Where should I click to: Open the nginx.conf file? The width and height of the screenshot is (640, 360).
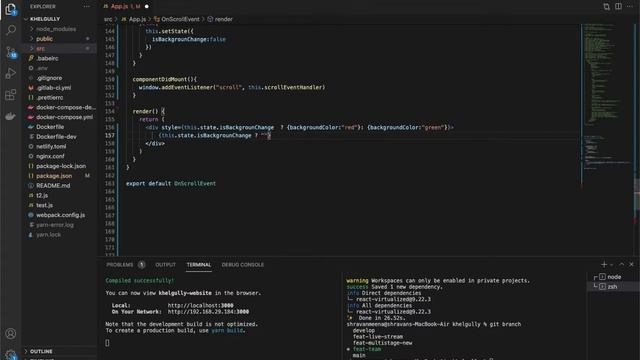pyautogui.click(x=50, y=156)
